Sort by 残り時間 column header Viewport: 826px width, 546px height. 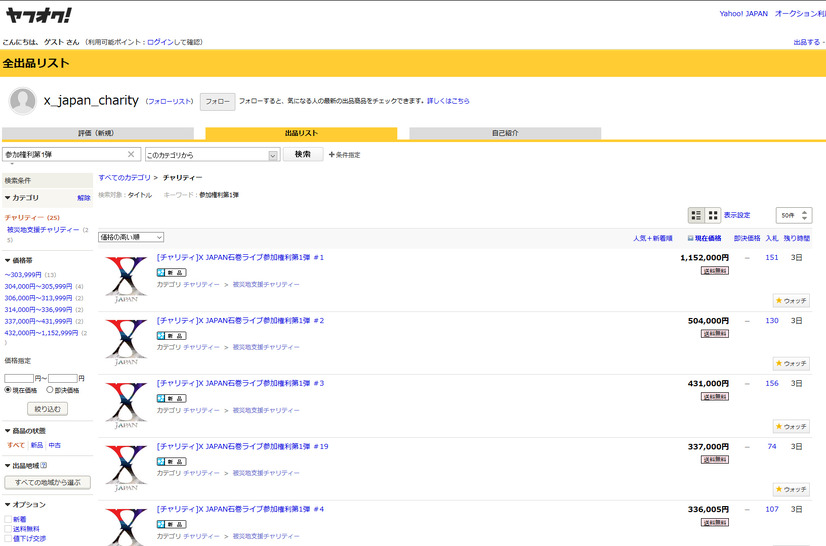796,238
